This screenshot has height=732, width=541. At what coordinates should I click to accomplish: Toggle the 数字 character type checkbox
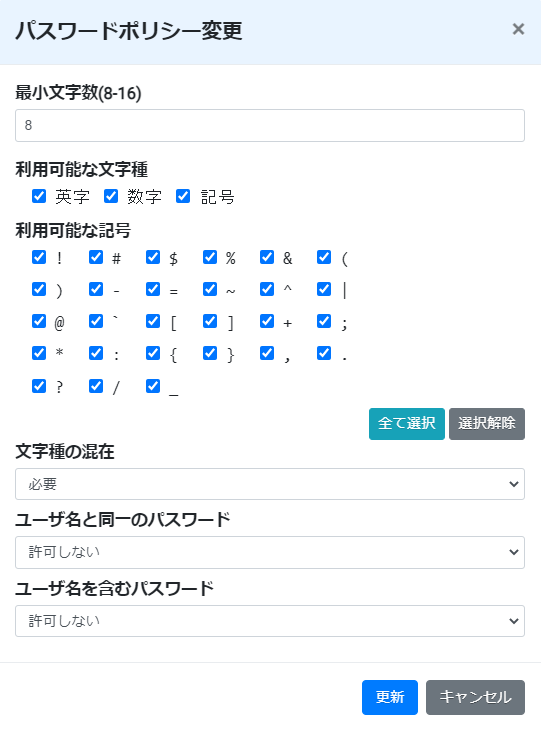click(x=111, y=196)
